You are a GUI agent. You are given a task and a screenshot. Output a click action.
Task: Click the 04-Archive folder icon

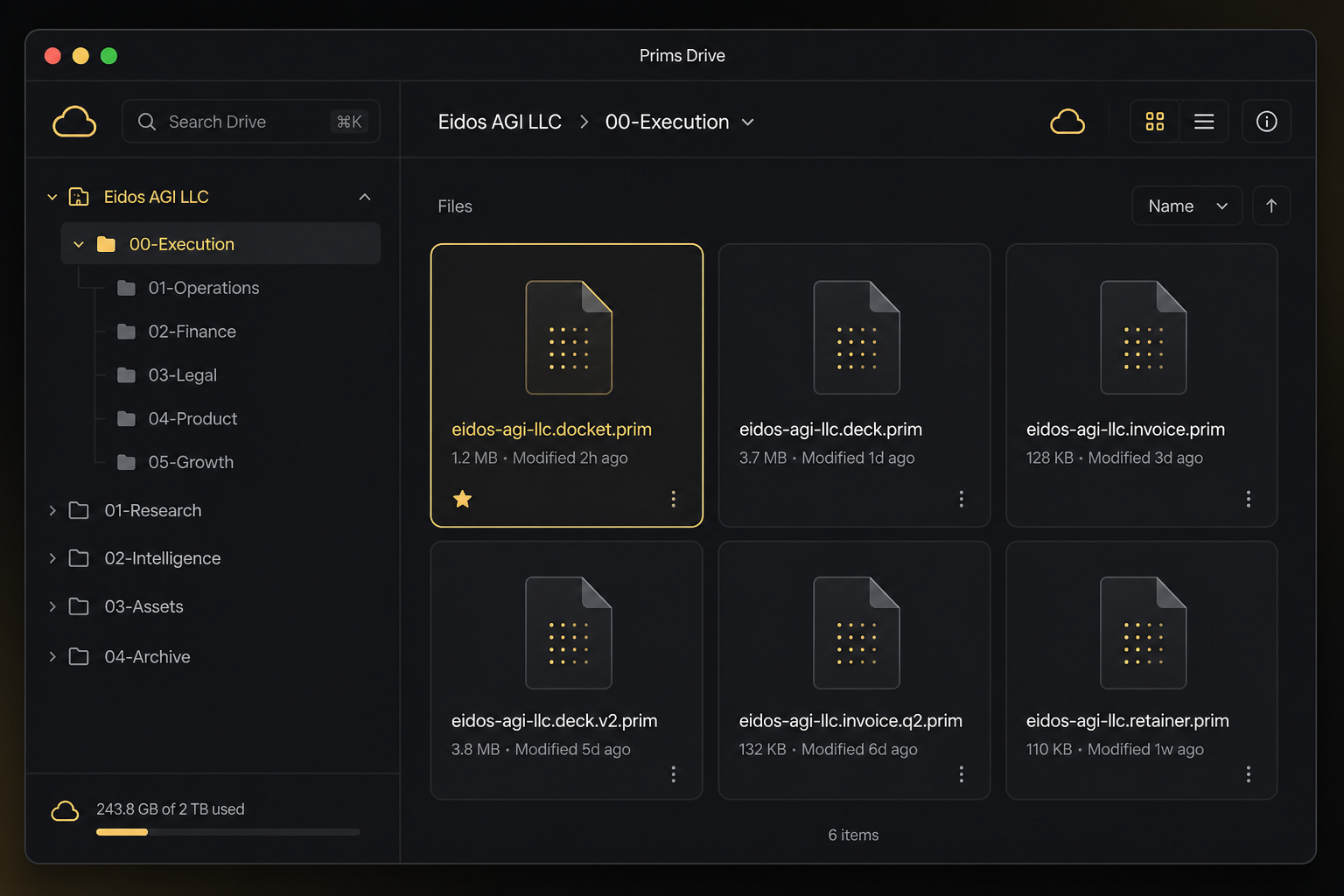[79, 656]
